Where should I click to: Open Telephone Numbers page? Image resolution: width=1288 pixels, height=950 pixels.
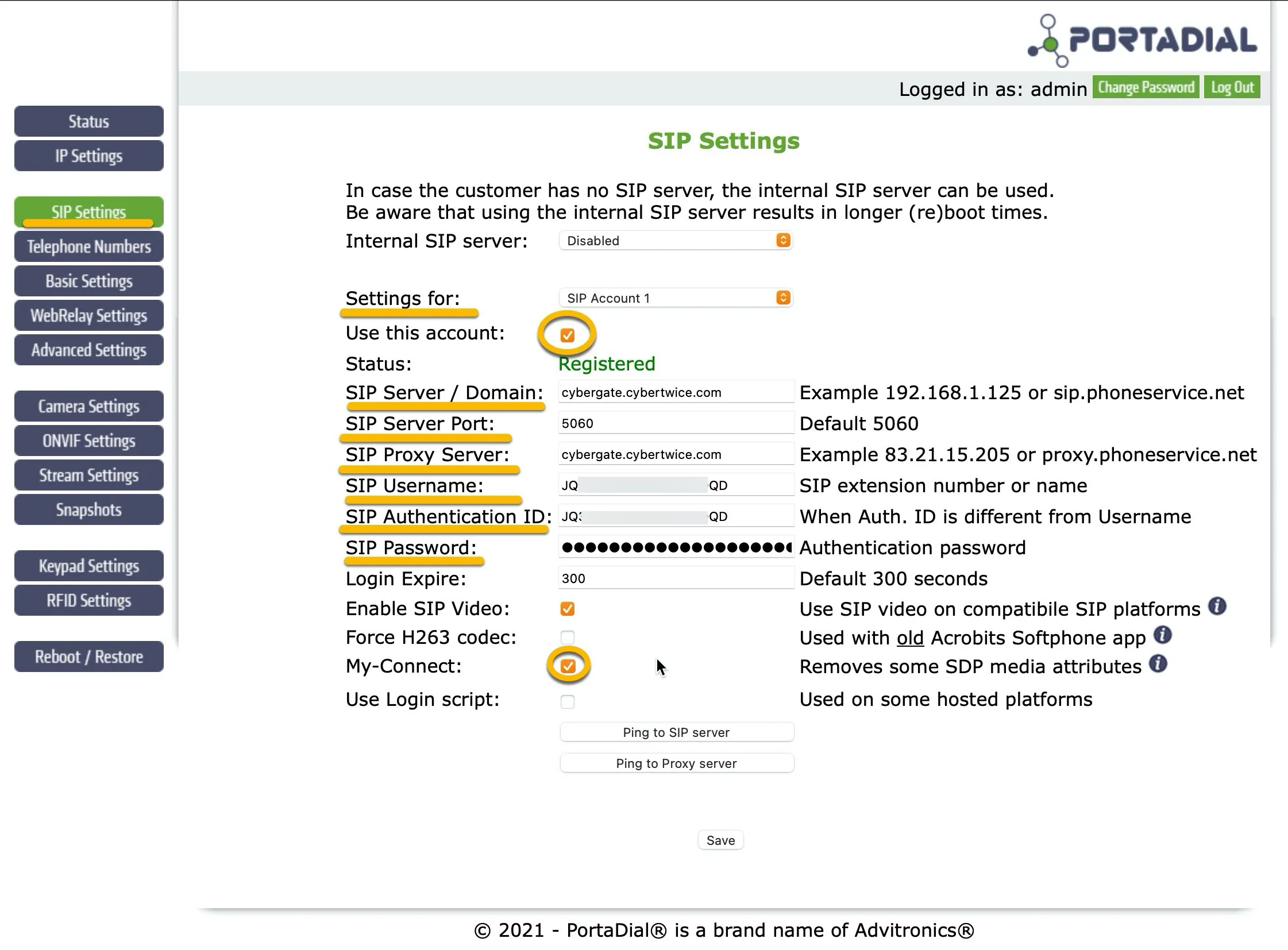click(x=89, y=247)
